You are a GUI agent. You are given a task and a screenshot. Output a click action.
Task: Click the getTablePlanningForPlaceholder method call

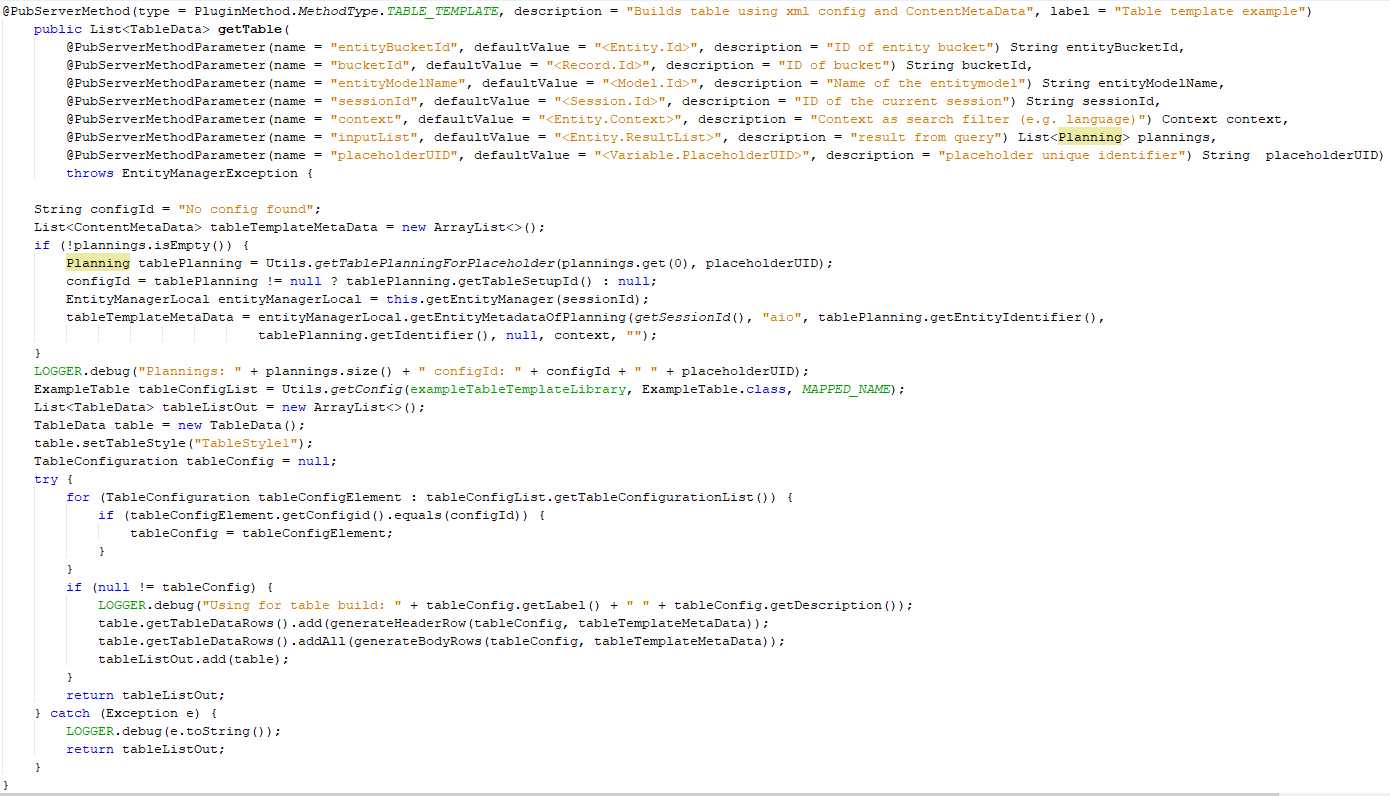[x=435, y=263]
